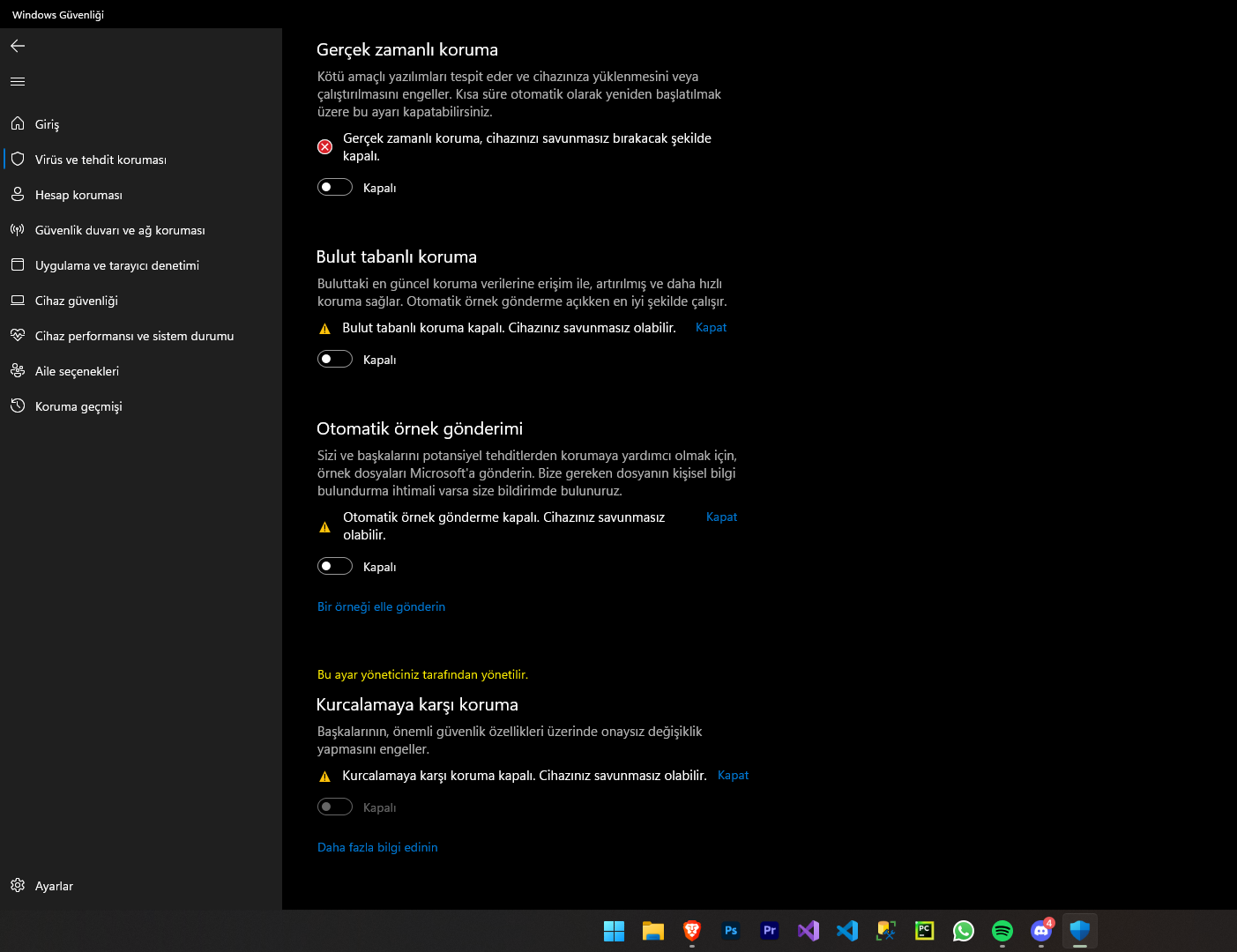Open Windows Start menu
The width and height of the screenshot is (1237, 952).
point(615,931)
